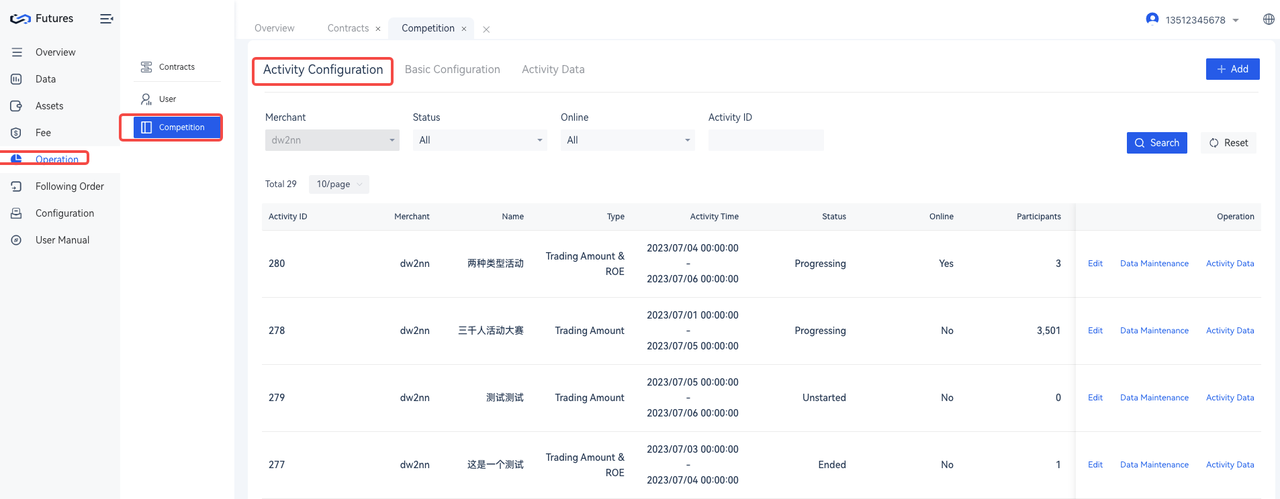Open Overview in the sidebar
The image size is (1280, 499).
click(x=55, y=52)
